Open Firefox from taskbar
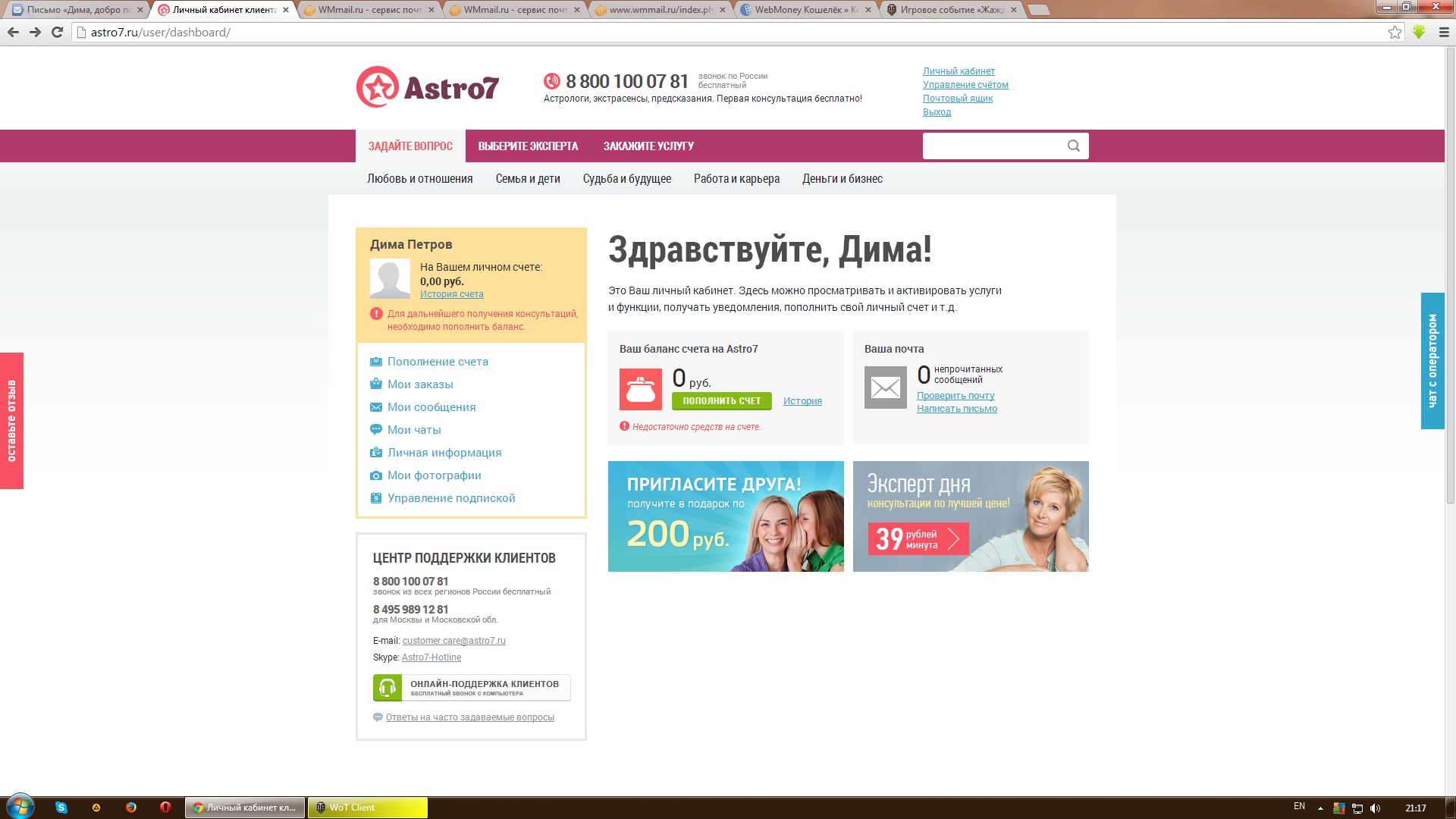 click(130, 808)
